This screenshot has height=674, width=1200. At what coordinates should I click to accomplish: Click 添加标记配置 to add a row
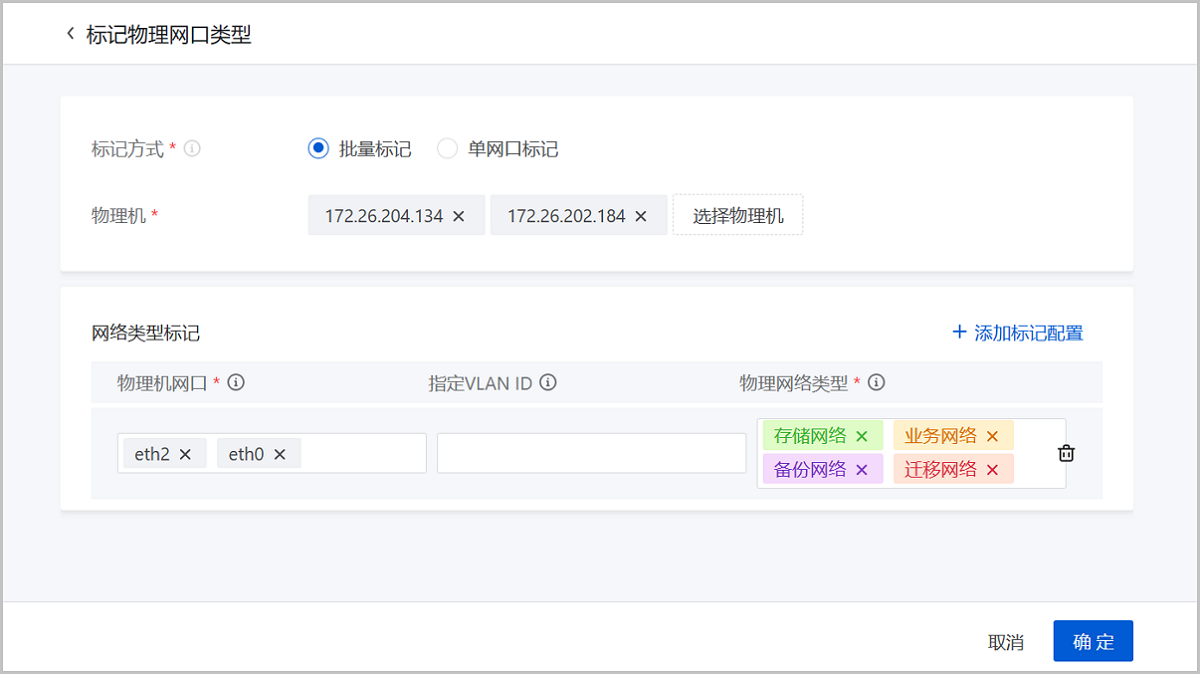pyautogui.click(x=1017, y=333)
